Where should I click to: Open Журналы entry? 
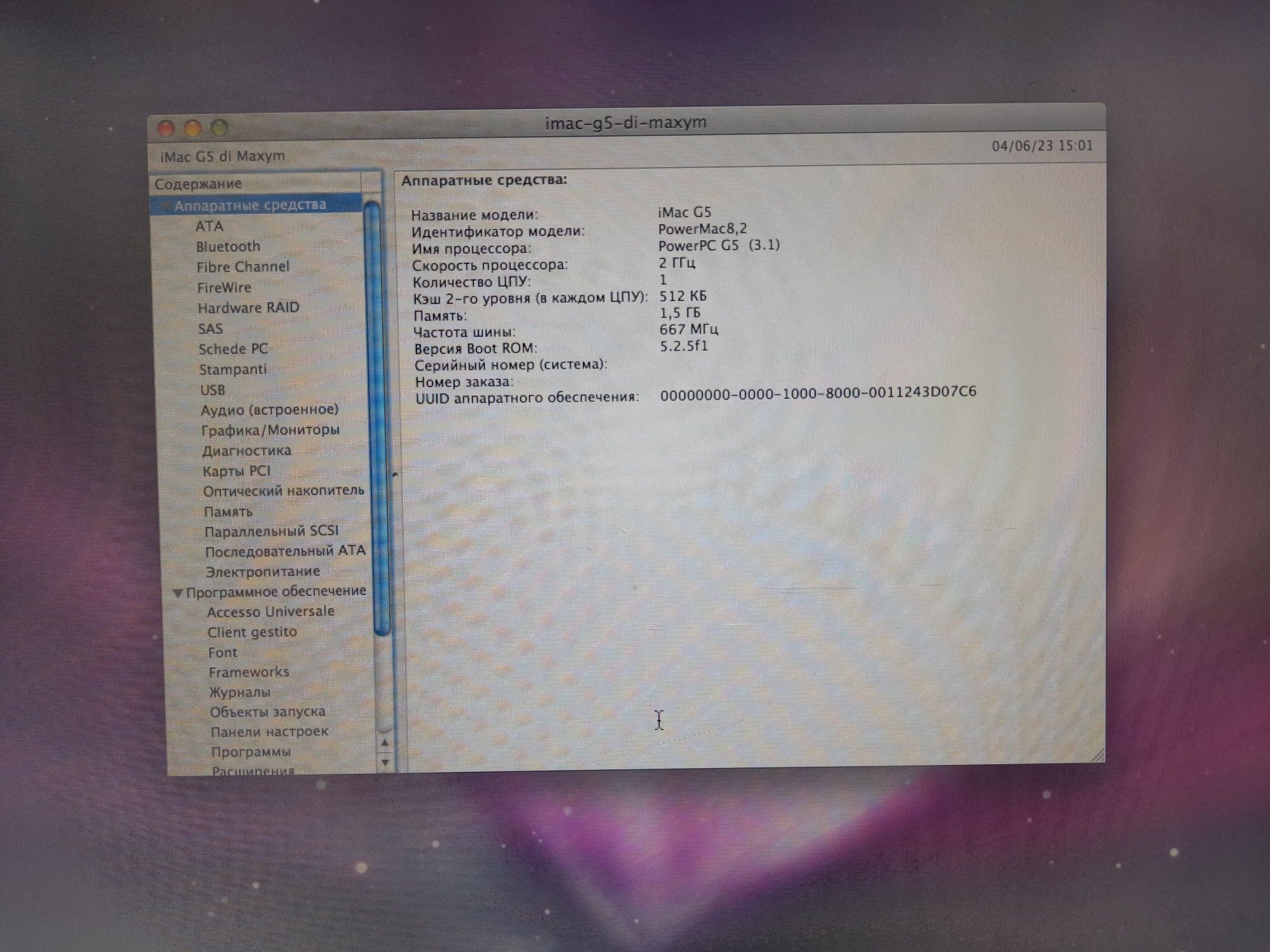[240, 692]
